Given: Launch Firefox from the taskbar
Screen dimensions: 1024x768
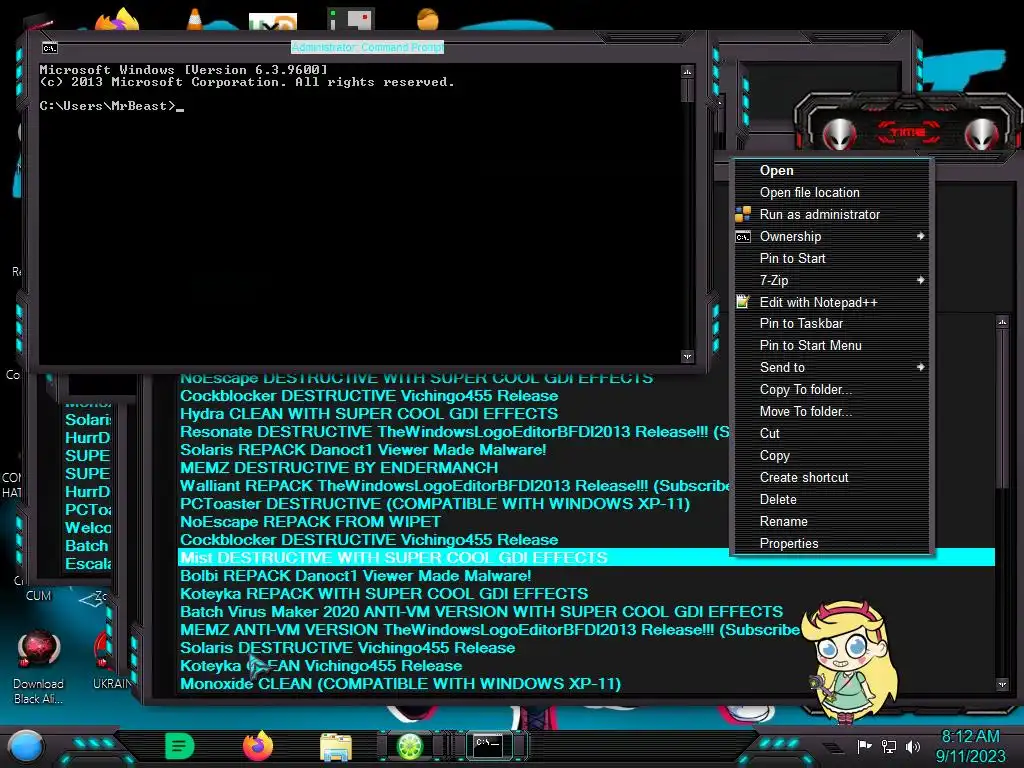Looking at the screenshot, I should [x=258, y=746].
